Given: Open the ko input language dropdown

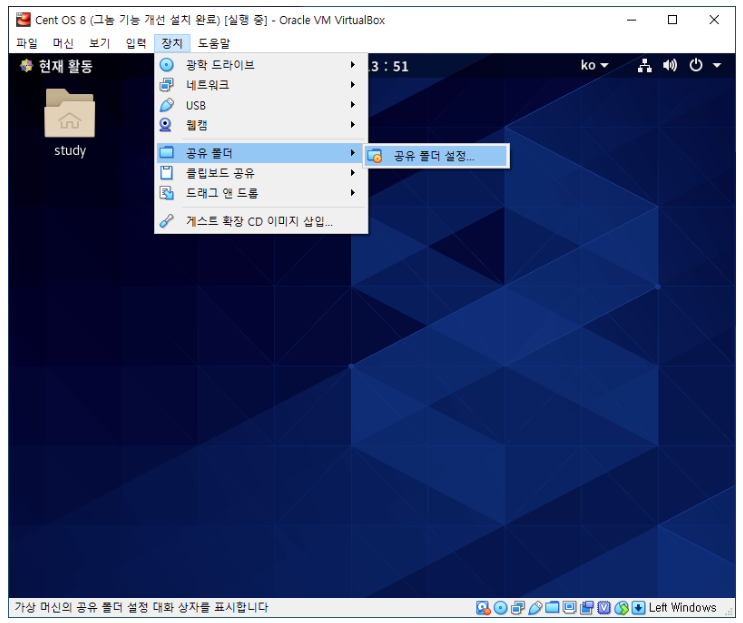Looking at the screenshot, I should pyautogui.click(x=594, y=65).
